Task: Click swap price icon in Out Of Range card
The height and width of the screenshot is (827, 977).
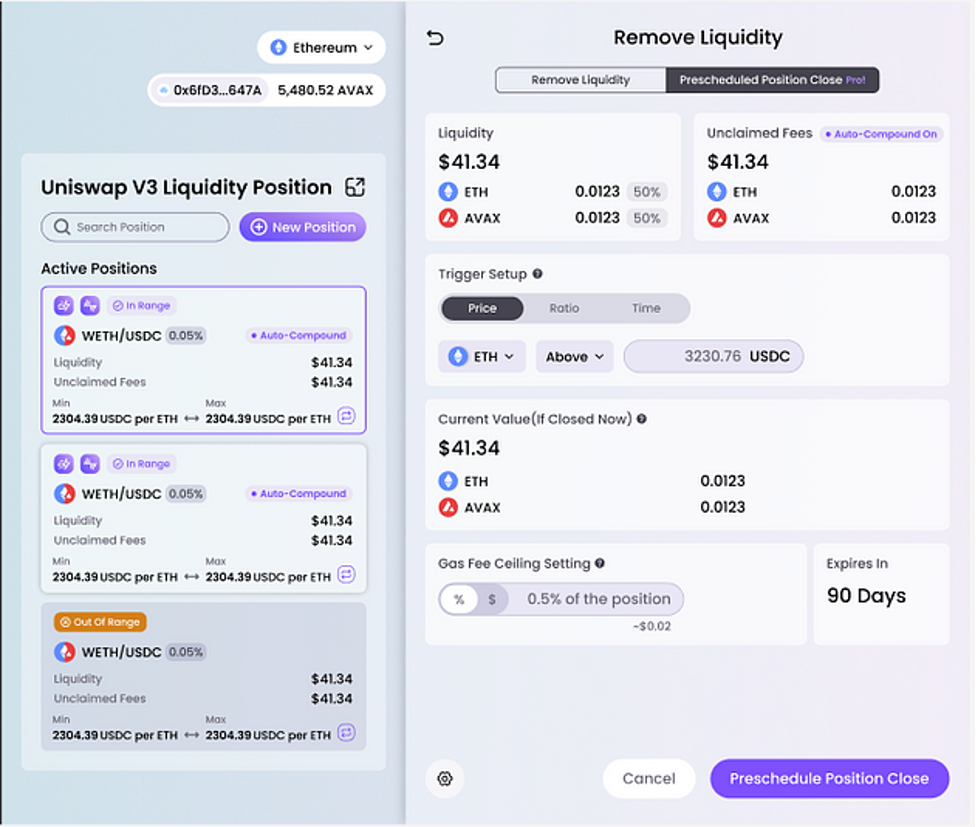Action: [x=346, y=732]
